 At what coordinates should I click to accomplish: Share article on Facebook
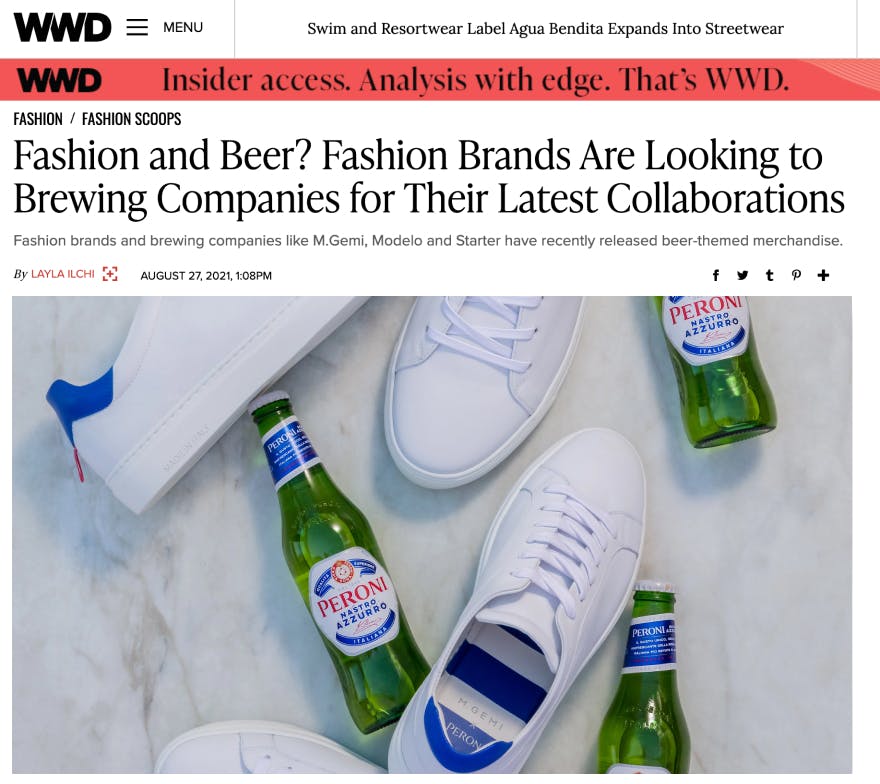[x=716, y=275]
